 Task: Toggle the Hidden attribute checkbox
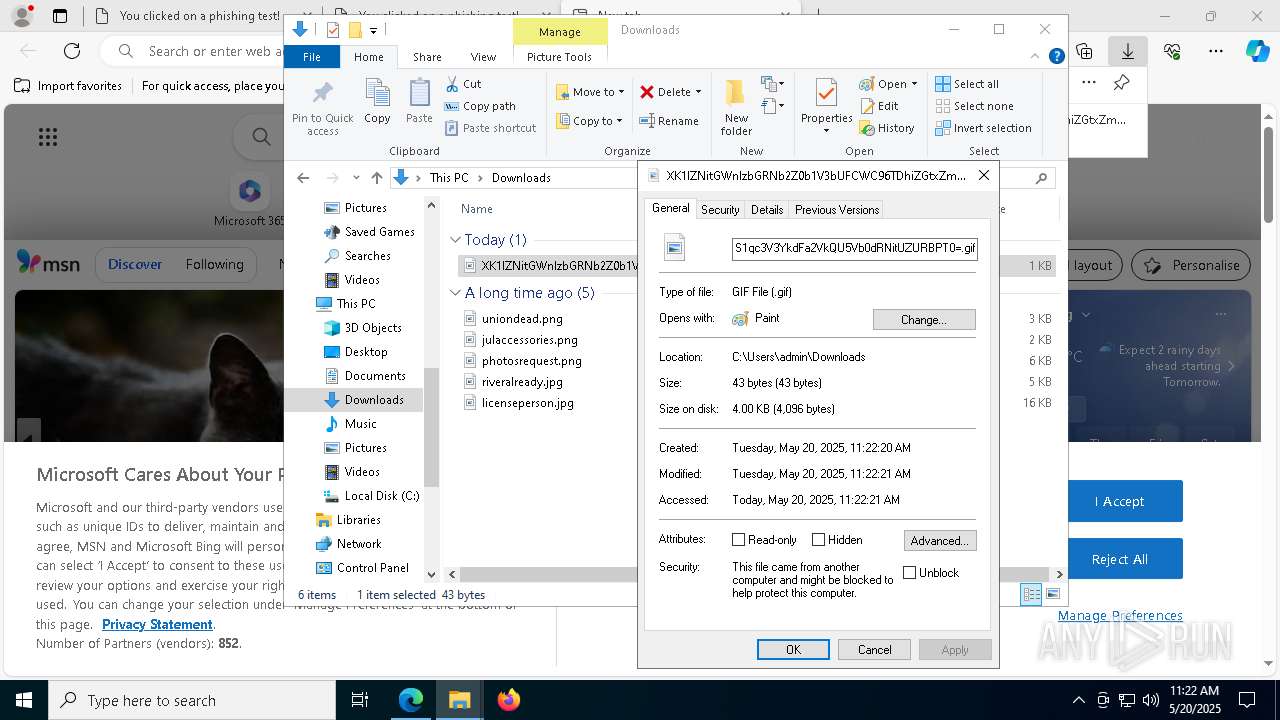pos(818,540)
